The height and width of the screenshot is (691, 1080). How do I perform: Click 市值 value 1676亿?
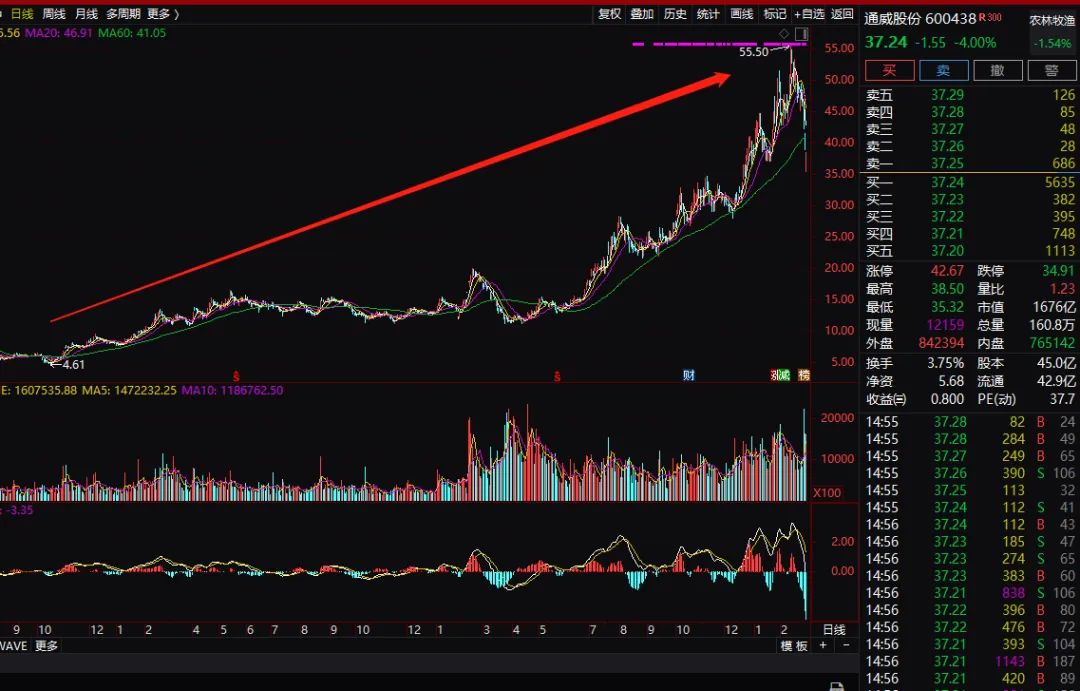1054,307
